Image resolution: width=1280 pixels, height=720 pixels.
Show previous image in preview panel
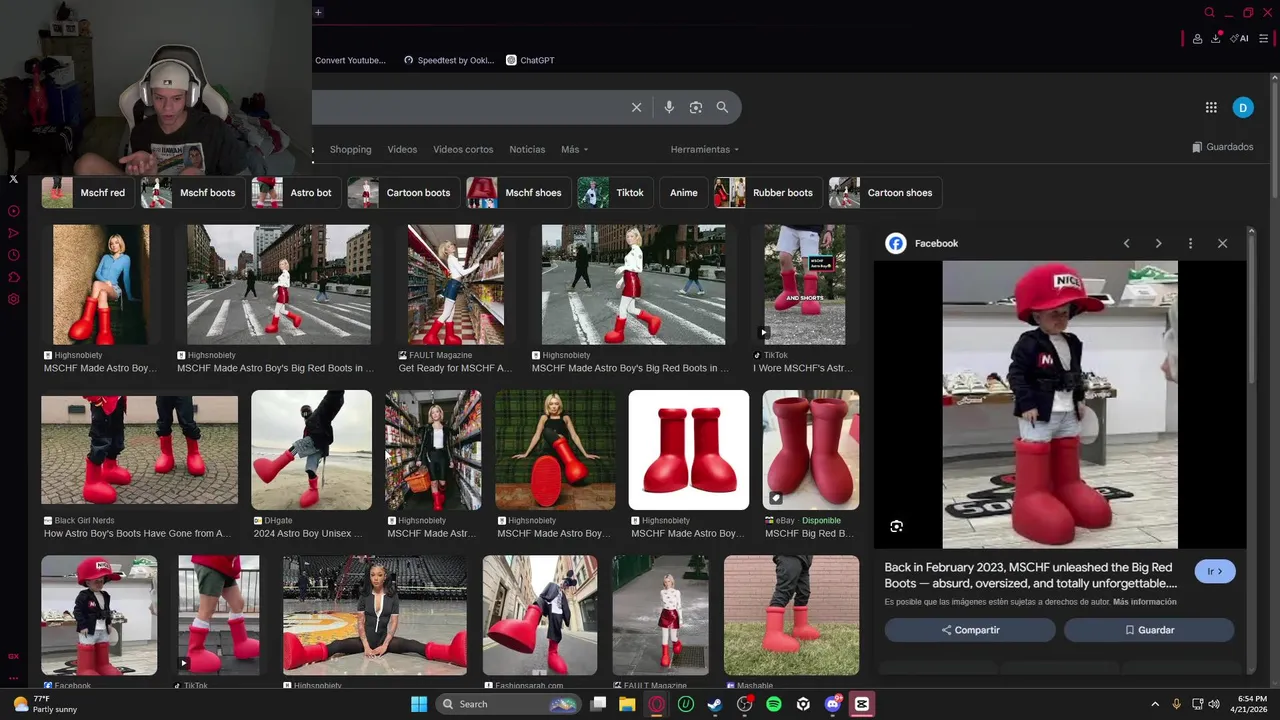tap(1126, 243)
